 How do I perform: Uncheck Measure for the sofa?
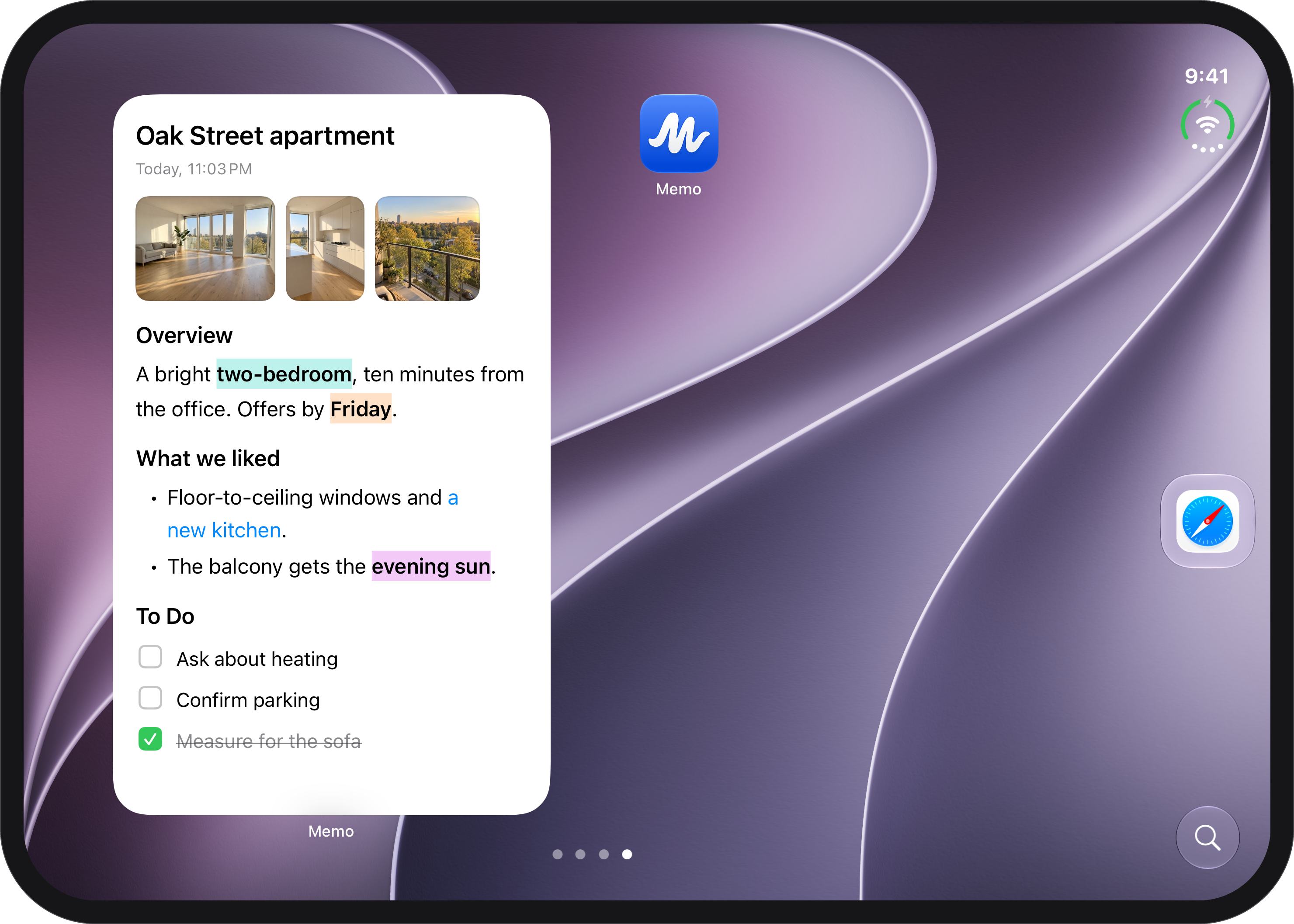click(150, 738)
